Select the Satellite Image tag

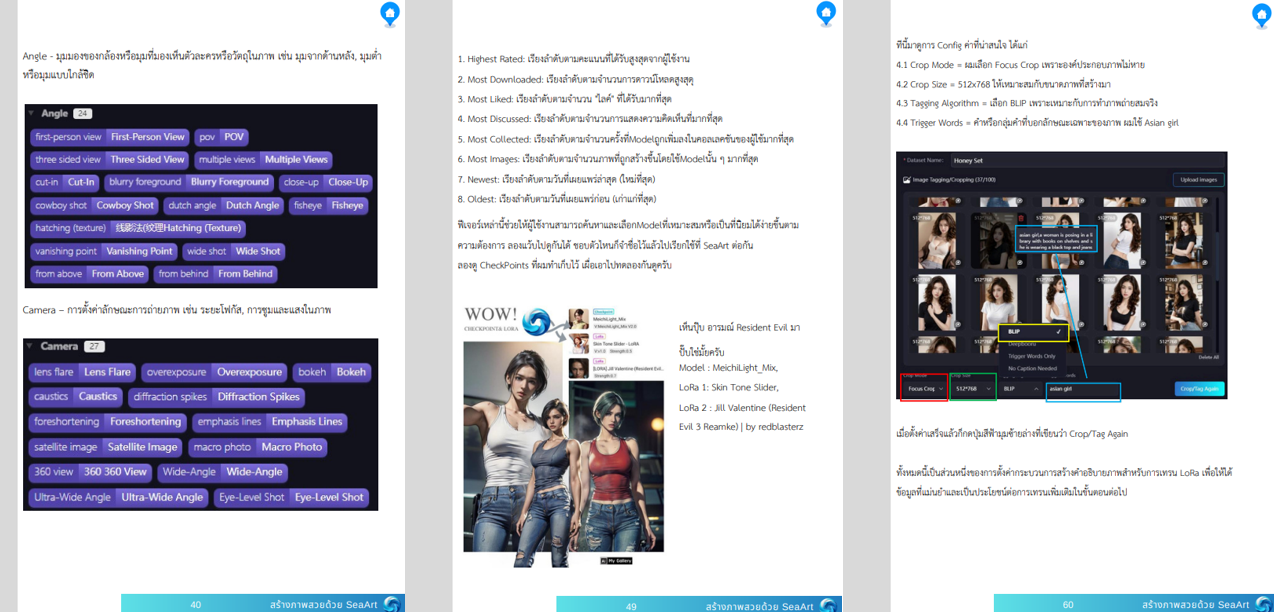click(105, 447)
